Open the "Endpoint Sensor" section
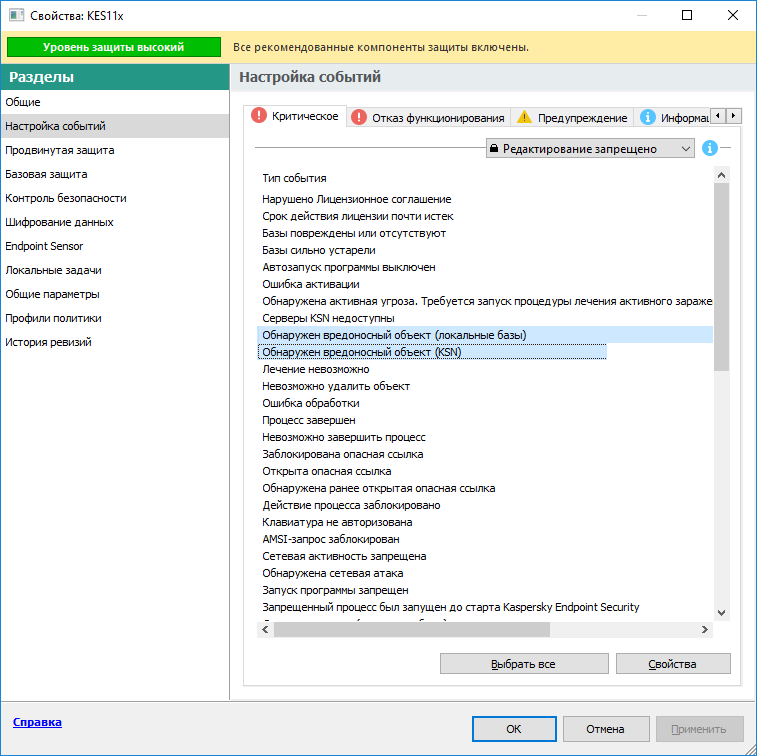757x756 pixels. pyautogui.click(x=115, y=246)
